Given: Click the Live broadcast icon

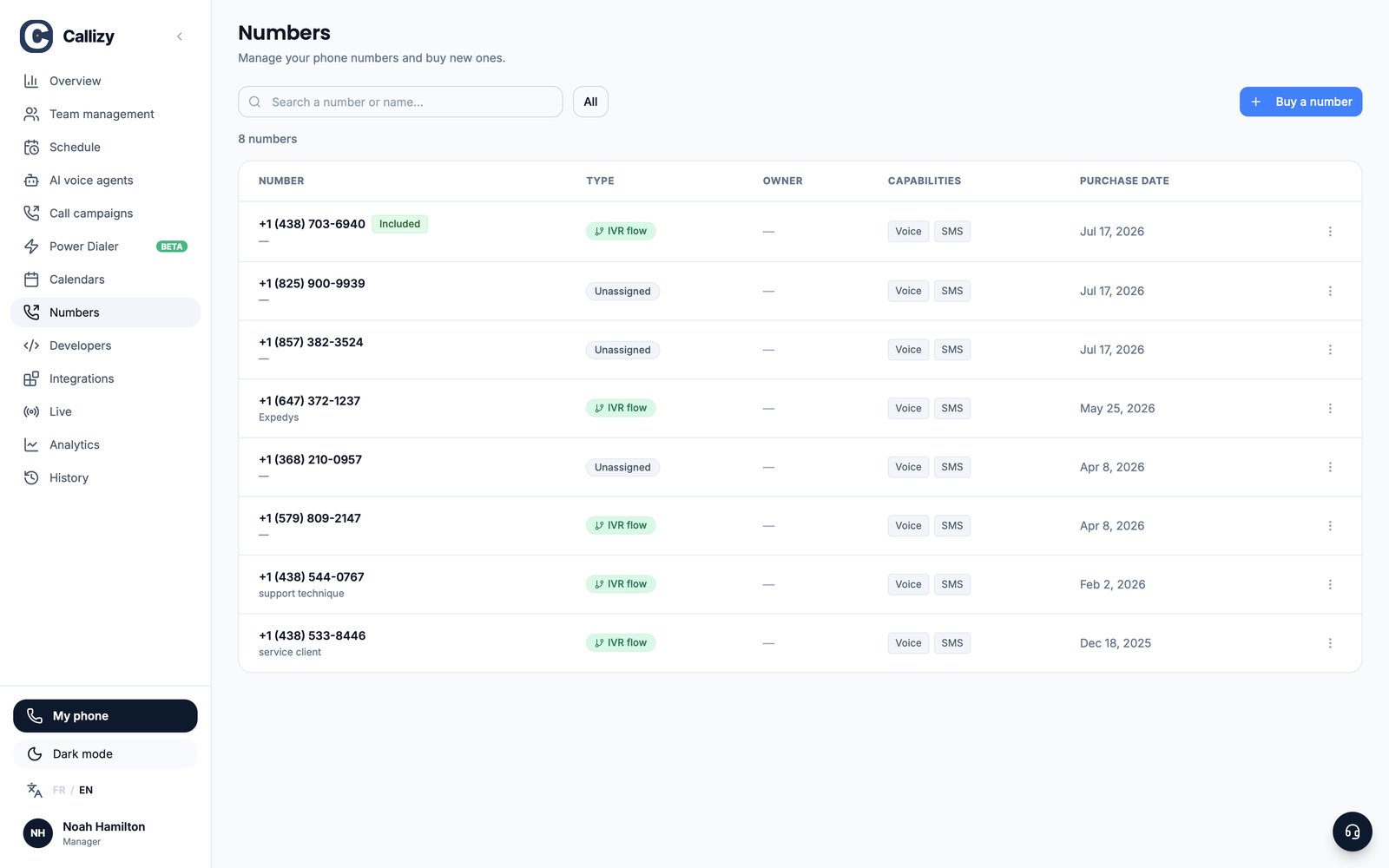Looking at the screenshot, I should pos(31,411).
